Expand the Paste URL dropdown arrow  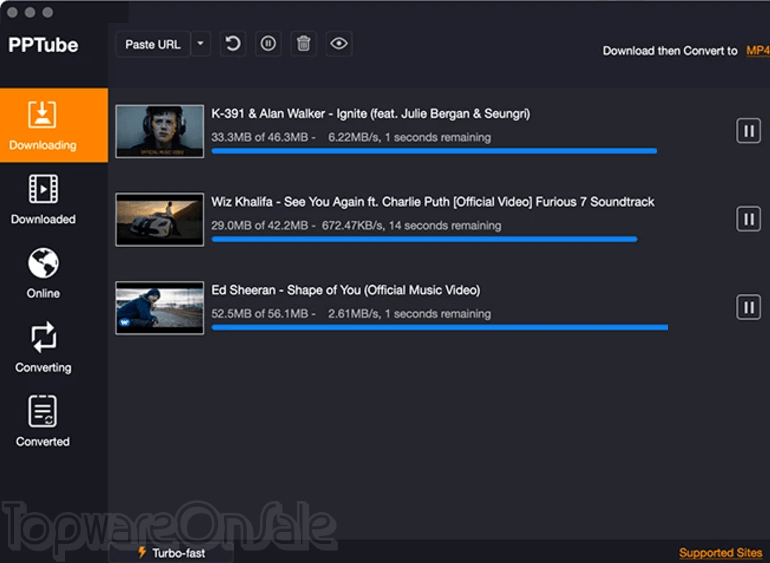coord(200,44)
